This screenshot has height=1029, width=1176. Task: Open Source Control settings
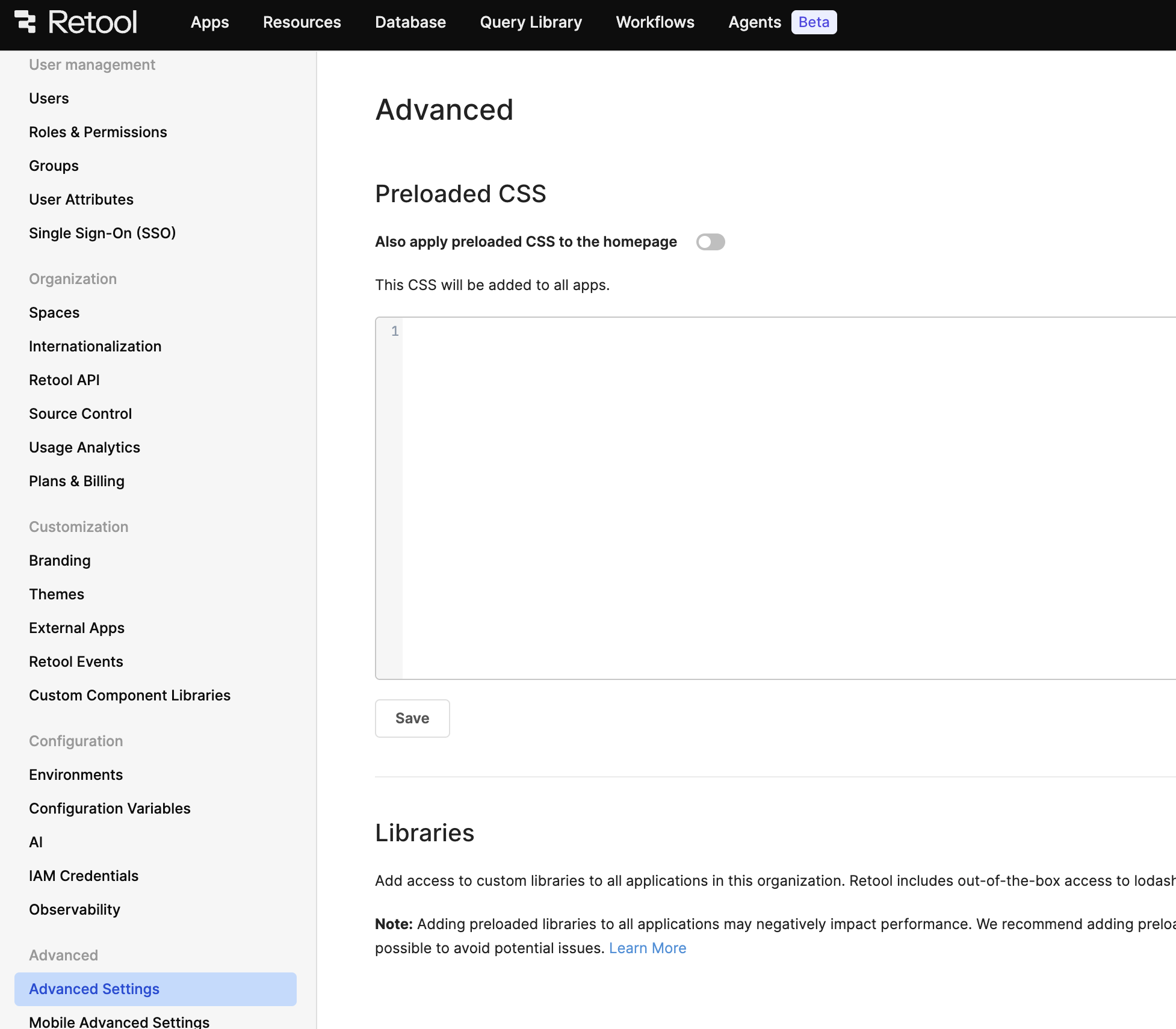[x=80, y=413]
